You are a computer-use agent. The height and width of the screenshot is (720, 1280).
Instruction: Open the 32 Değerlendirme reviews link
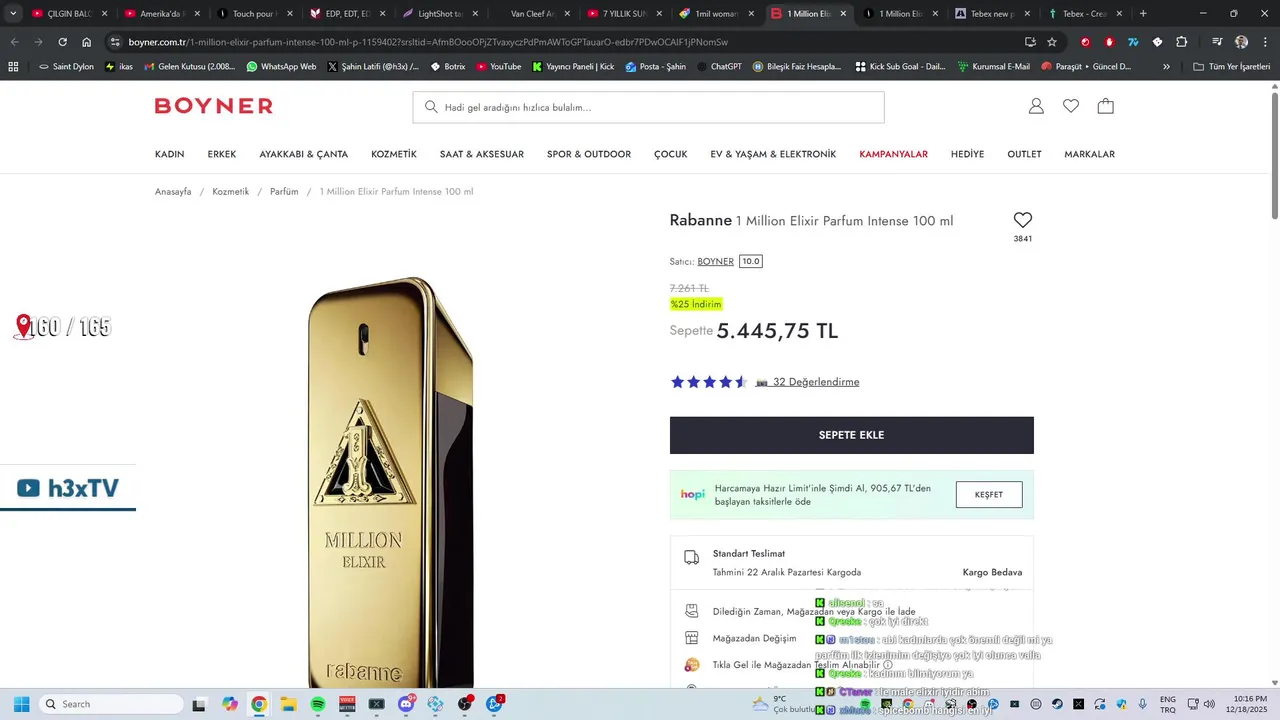click(x=816, y=382)
